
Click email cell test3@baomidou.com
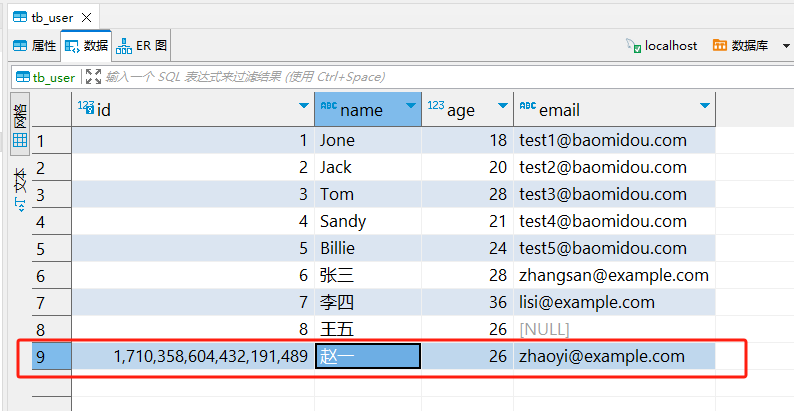pos(615,194)
